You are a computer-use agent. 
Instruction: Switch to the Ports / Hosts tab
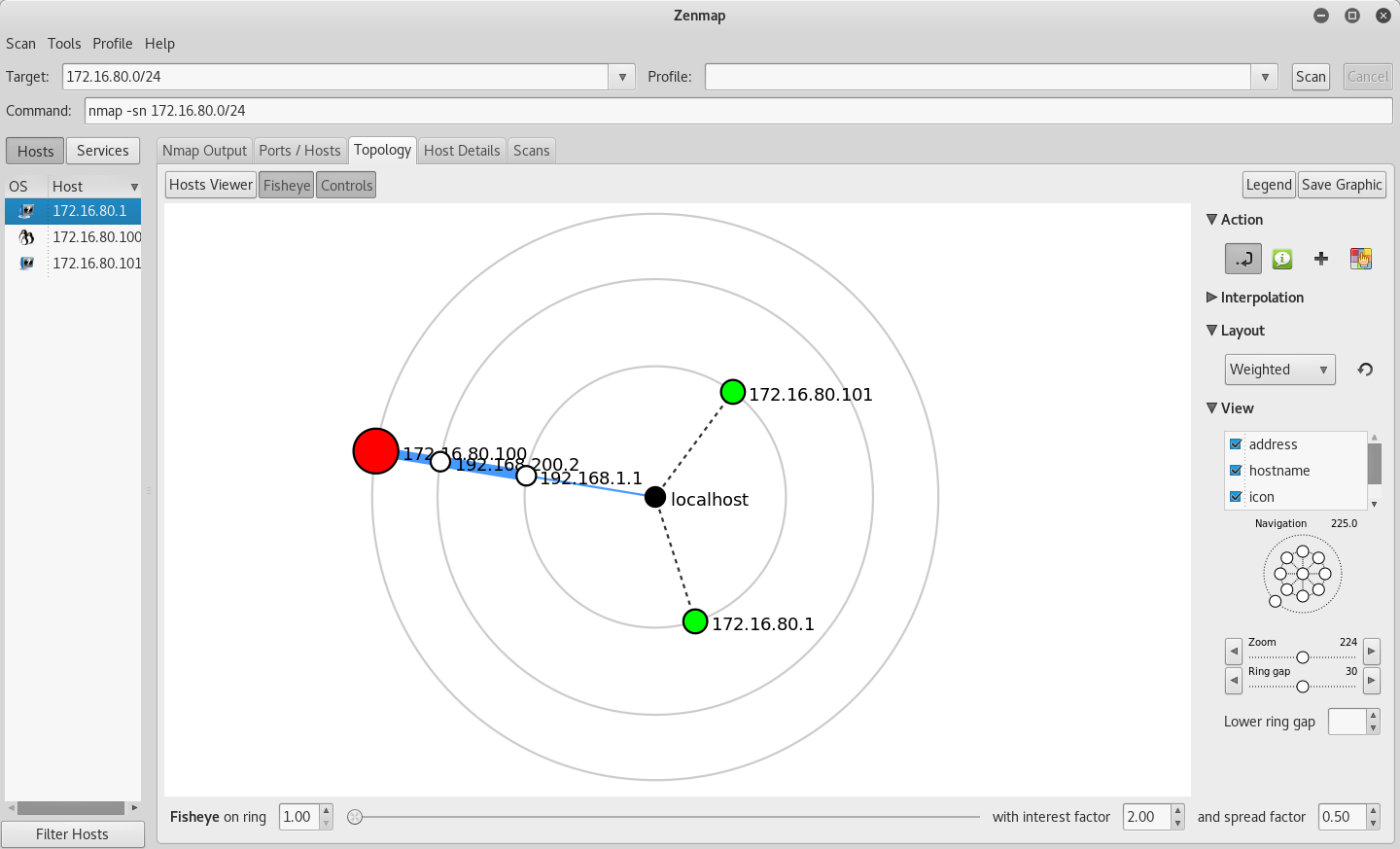click(x=299, y=151)
